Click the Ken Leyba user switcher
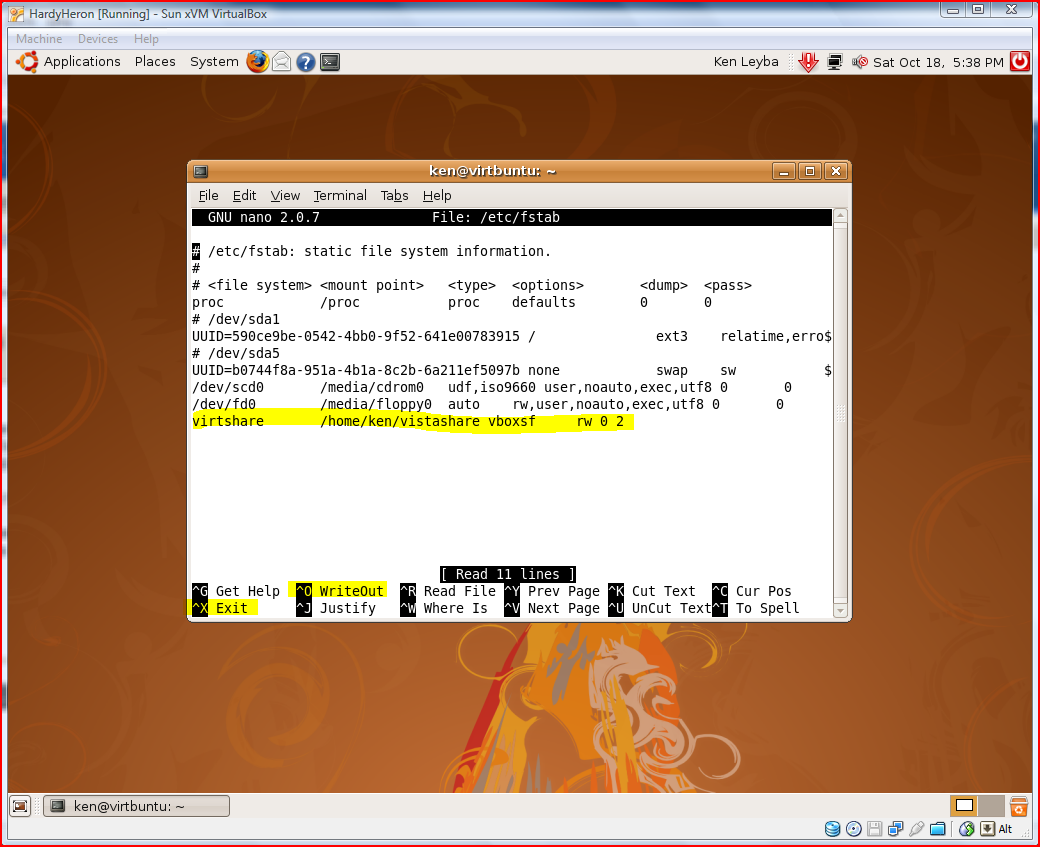This screenshot has width=1040, height=847. [746, 62]
